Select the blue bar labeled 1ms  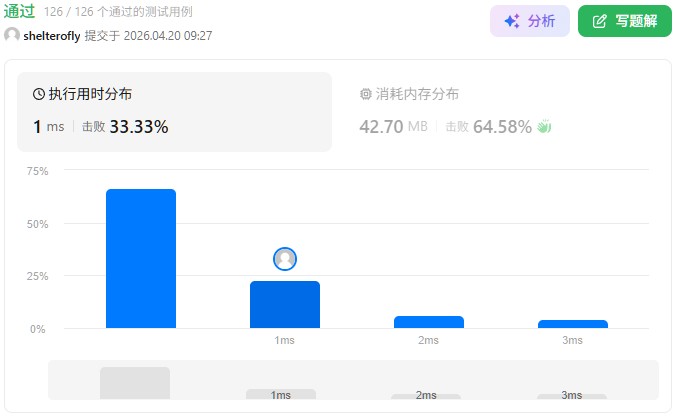285,304
